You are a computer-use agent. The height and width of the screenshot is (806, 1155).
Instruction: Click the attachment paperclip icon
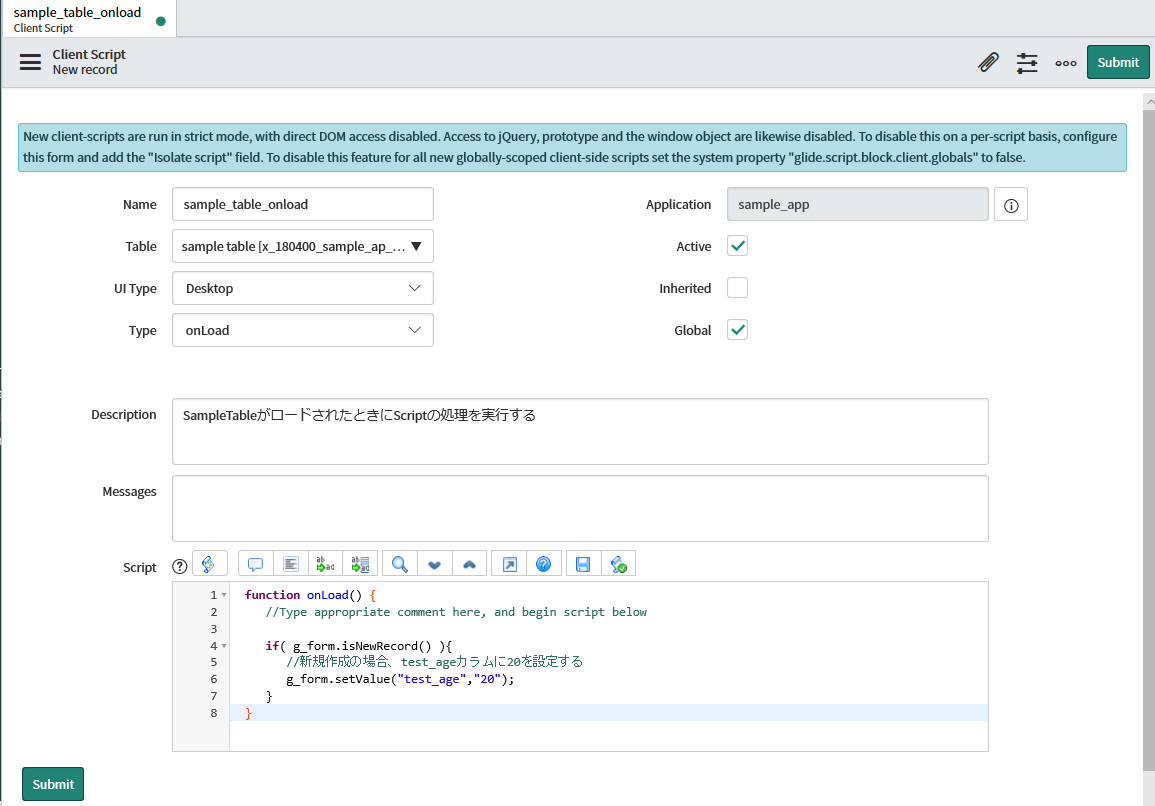[x=988, y=63]
